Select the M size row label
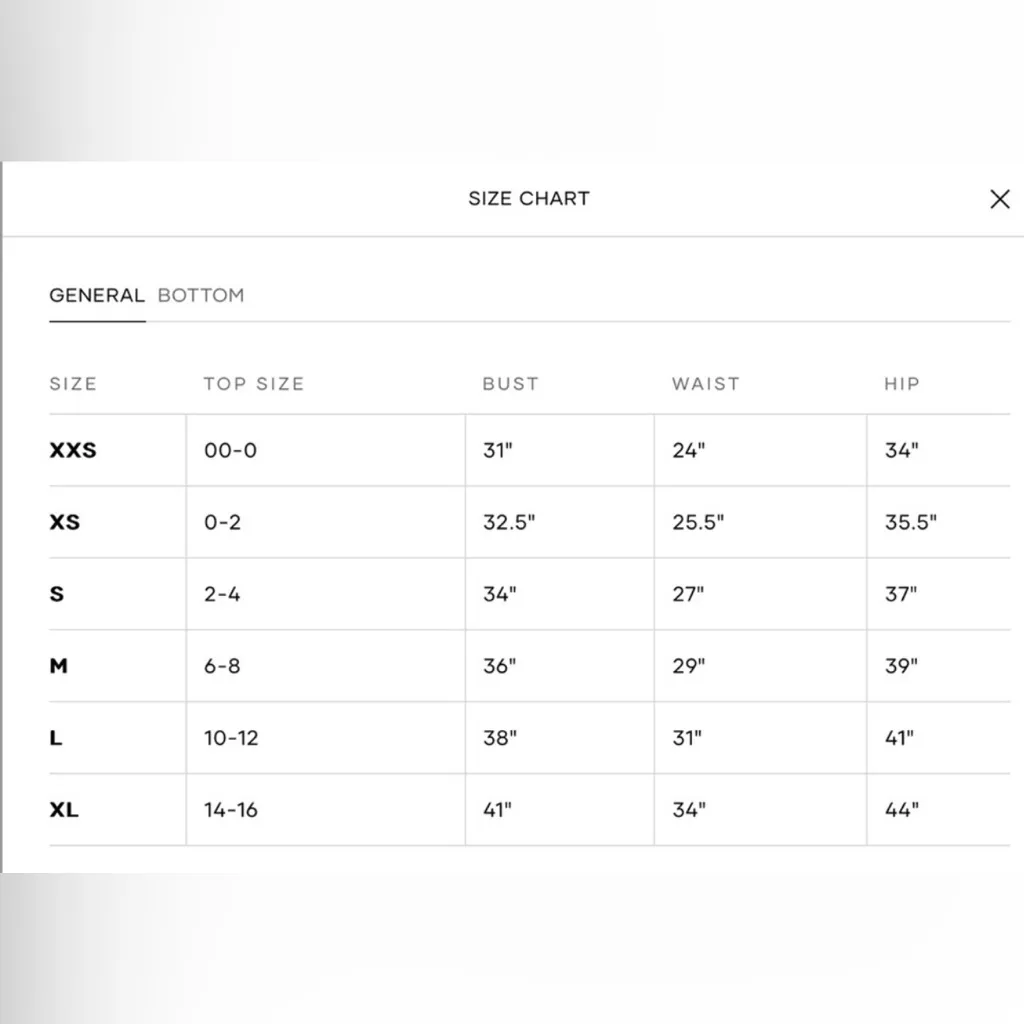 click(59, 666)
